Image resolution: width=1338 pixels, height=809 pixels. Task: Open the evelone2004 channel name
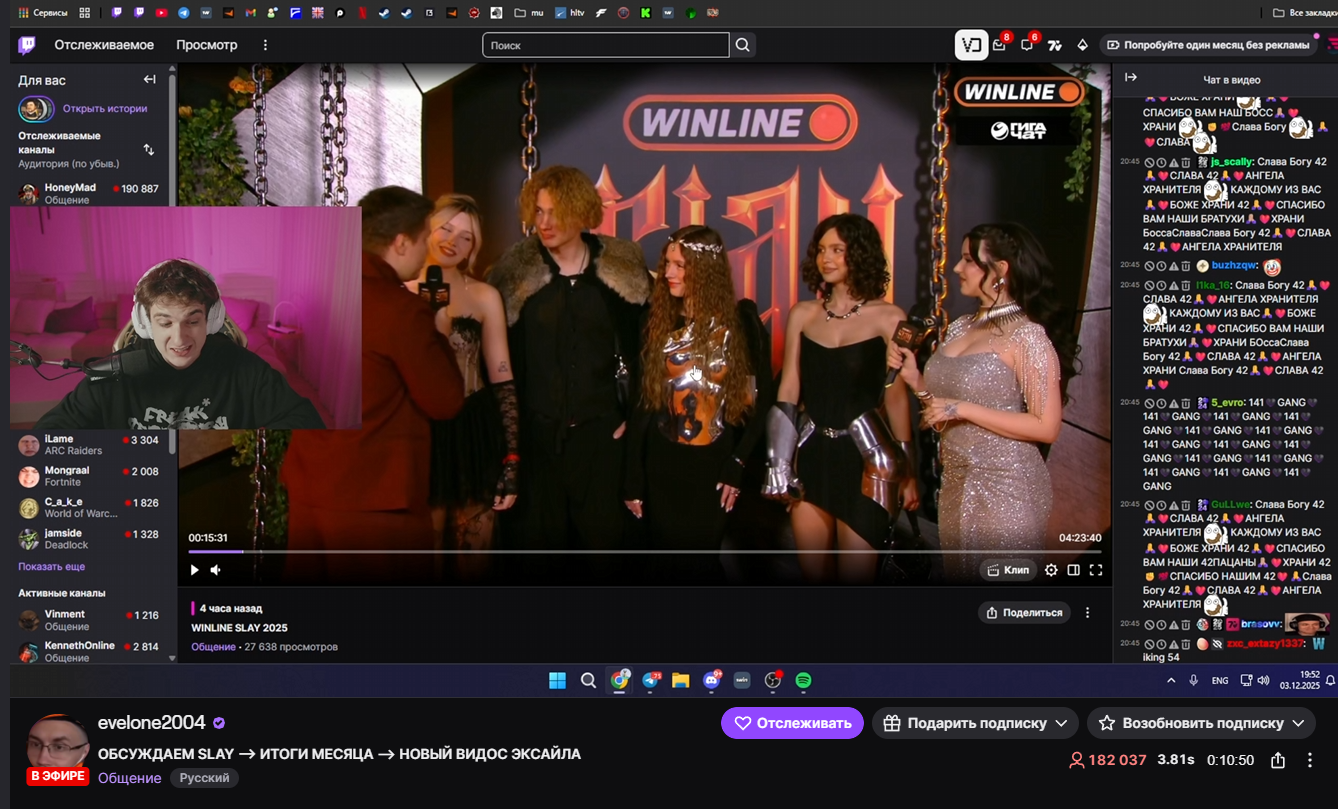tap(152, 723)
